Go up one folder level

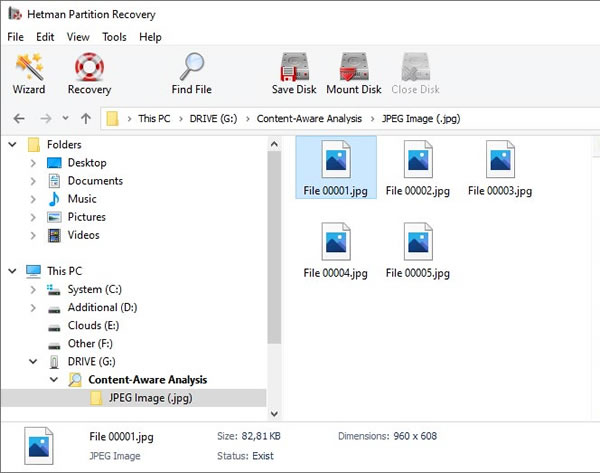point(86,119)
